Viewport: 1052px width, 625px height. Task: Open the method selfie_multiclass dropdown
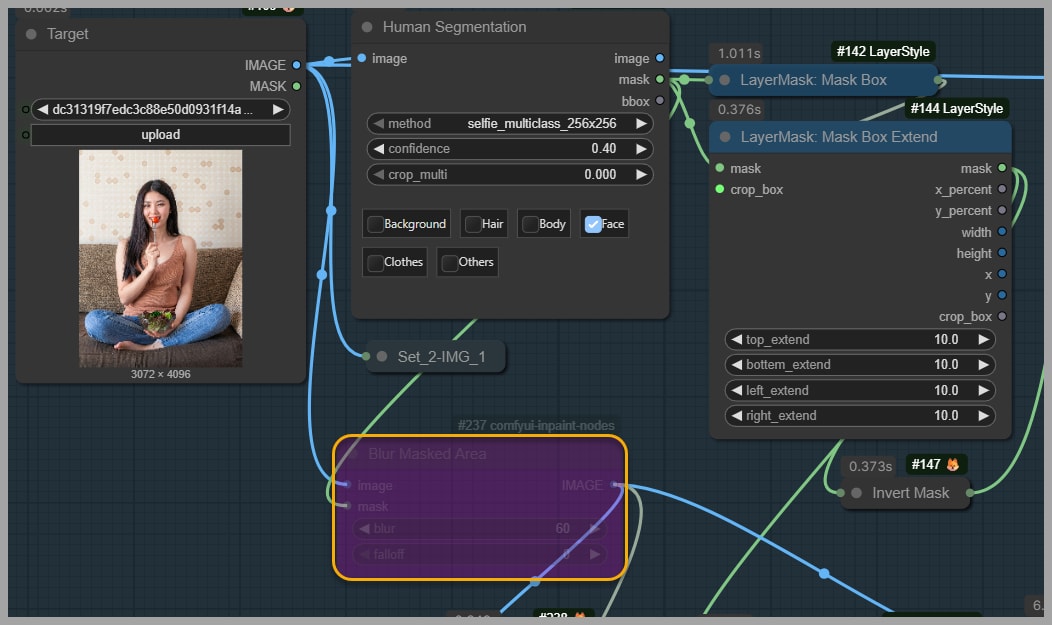pyautogui.click(x=510, y=123)
